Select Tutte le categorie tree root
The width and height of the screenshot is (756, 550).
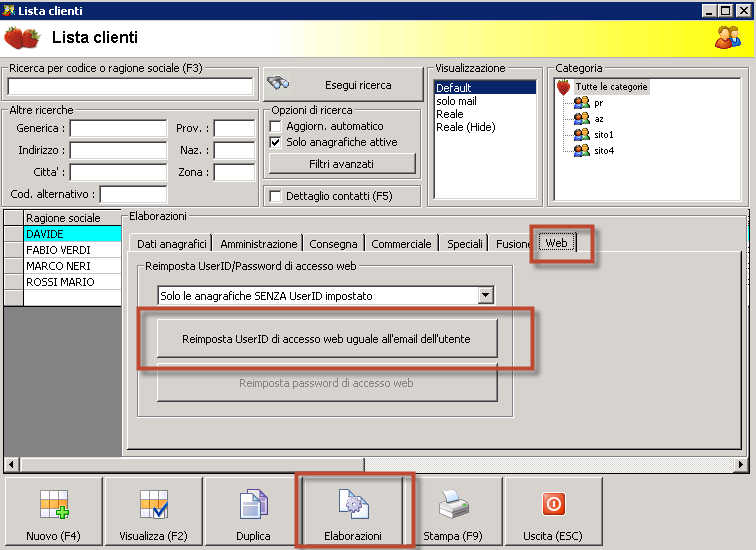[611, 87]
